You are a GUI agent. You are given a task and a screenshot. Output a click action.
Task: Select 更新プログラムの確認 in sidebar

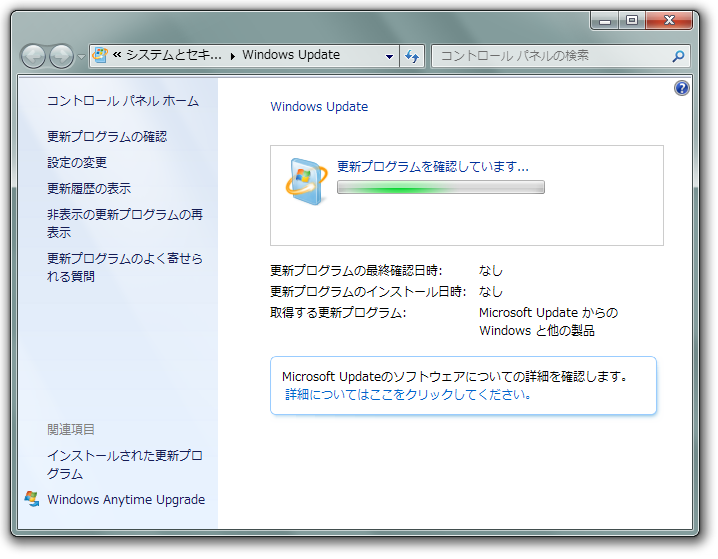[107, 136]
